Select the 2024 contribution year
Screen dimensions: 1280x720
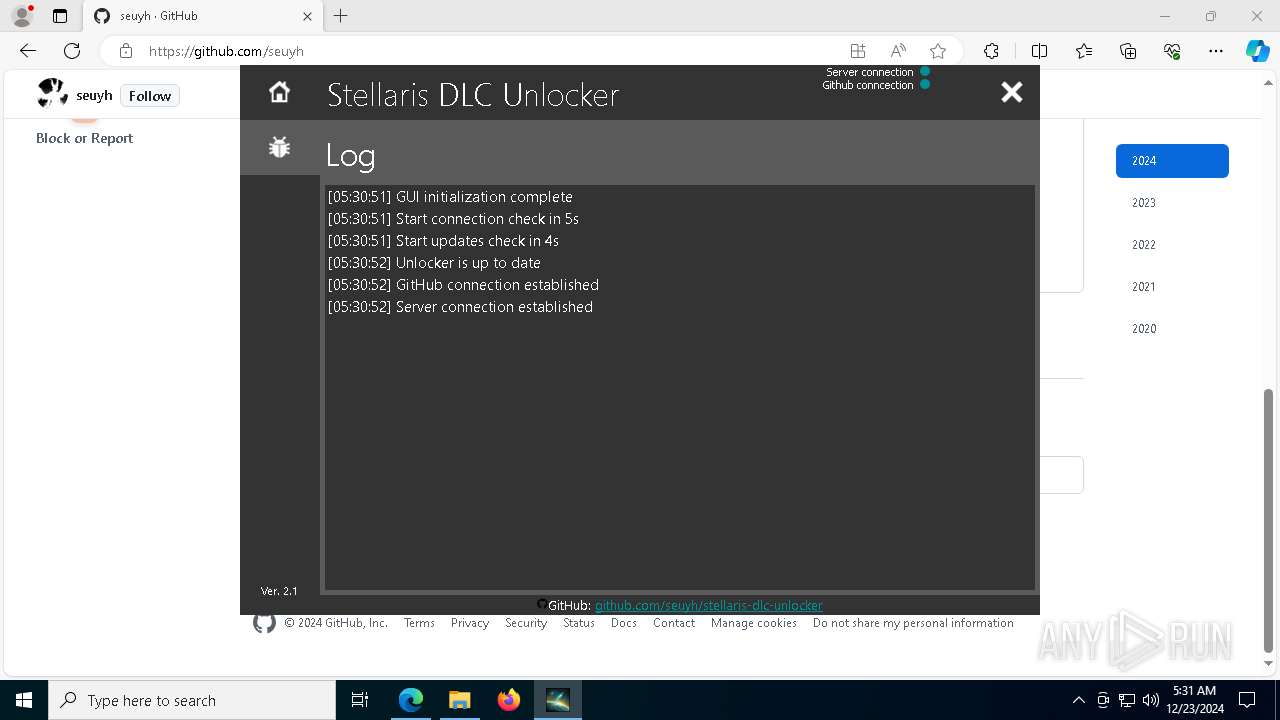pyautogui.click(x=1172, y=161)
